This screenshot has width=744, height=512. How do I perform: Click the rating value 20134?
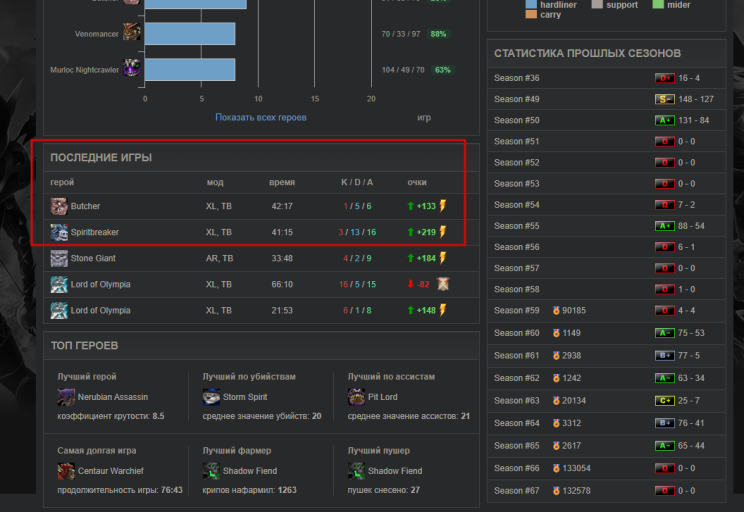pos(574,401)
